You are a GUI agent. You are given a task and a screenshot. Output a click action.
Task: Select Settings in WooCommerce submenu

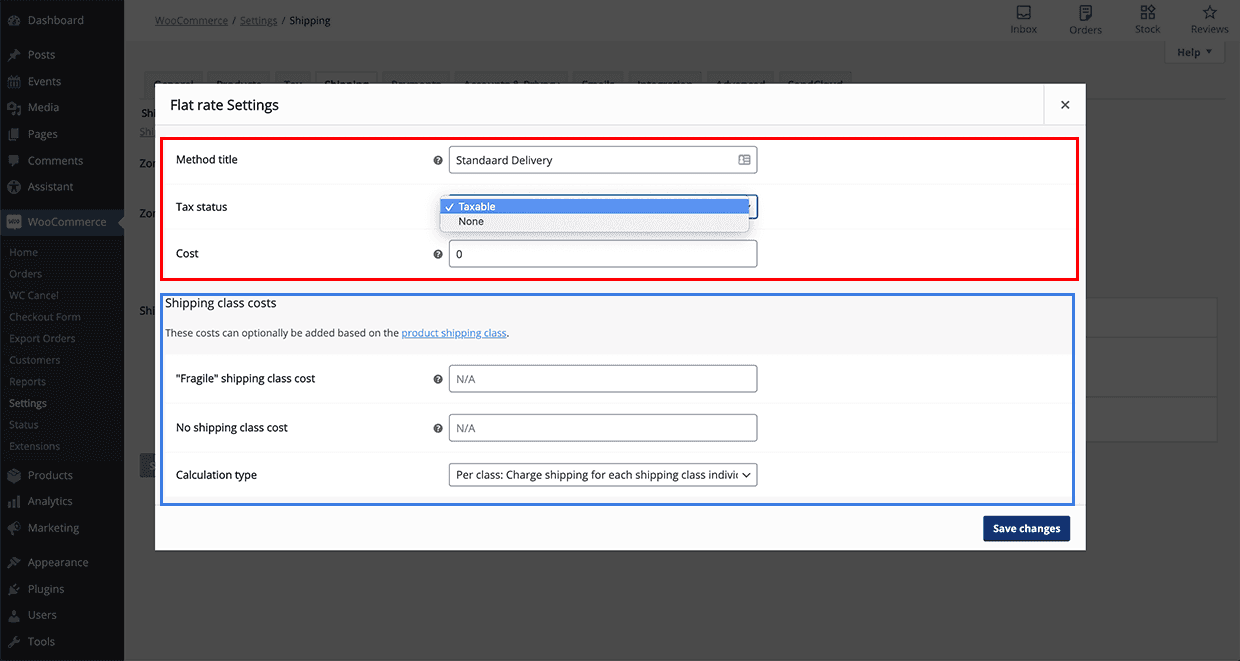pyautogui.click(x=28, y=403)
